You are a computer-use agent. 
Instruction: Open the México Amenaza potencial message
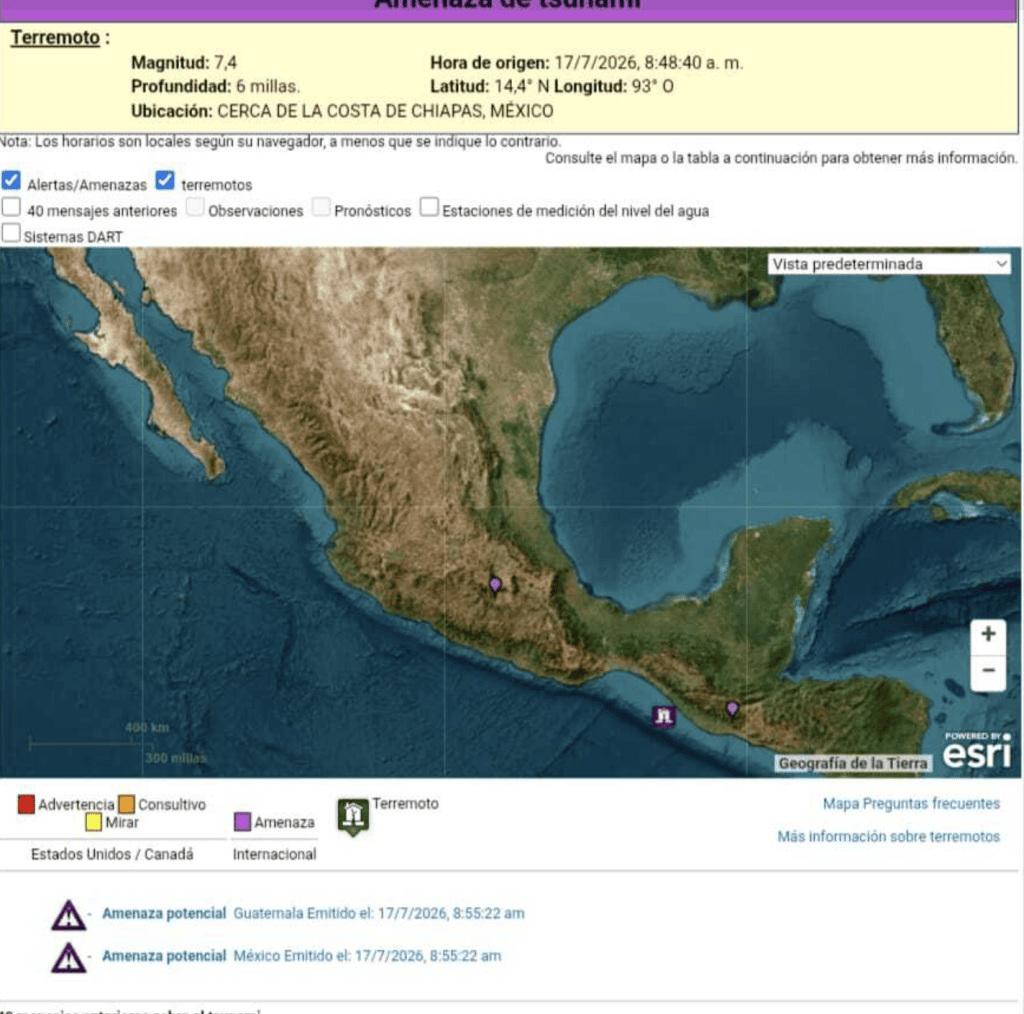(x=302, y=956)
